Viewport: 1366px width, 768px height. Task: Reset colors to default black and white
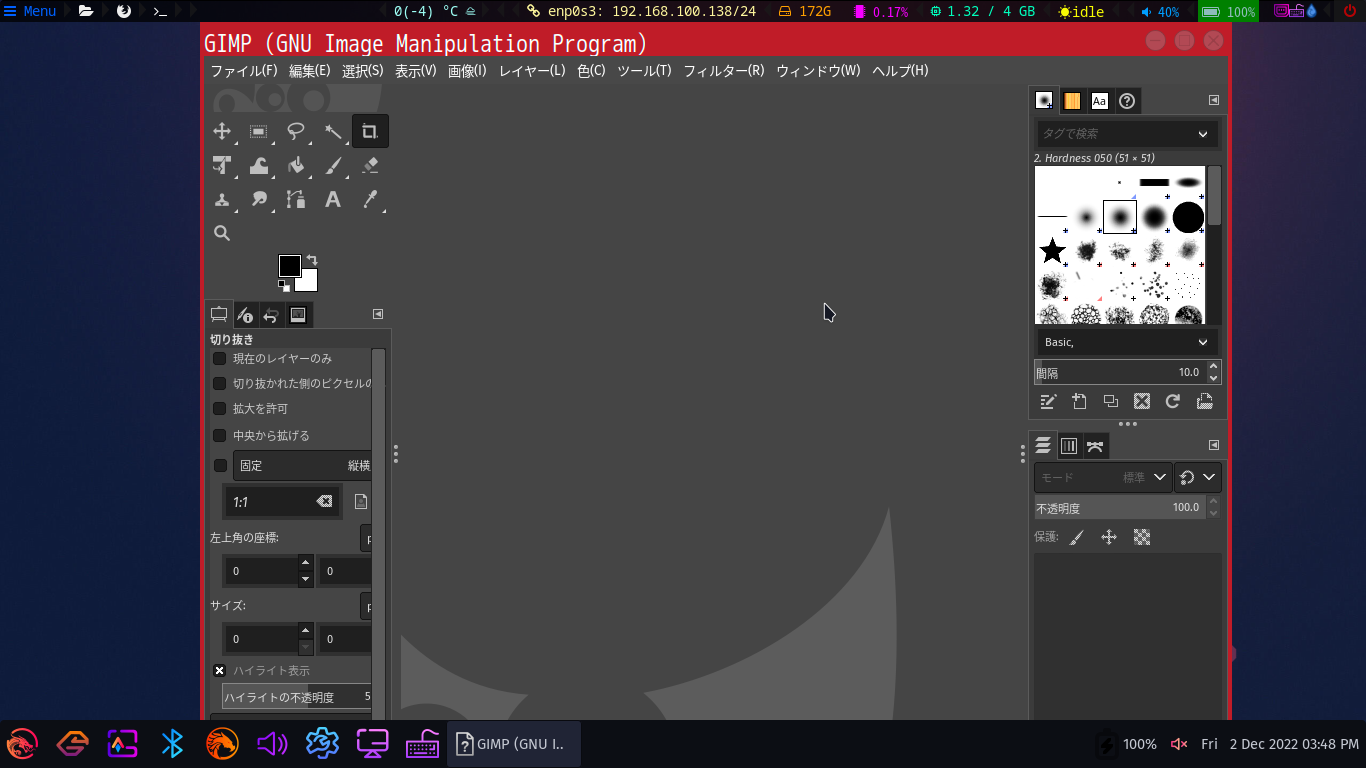point(283,286)
